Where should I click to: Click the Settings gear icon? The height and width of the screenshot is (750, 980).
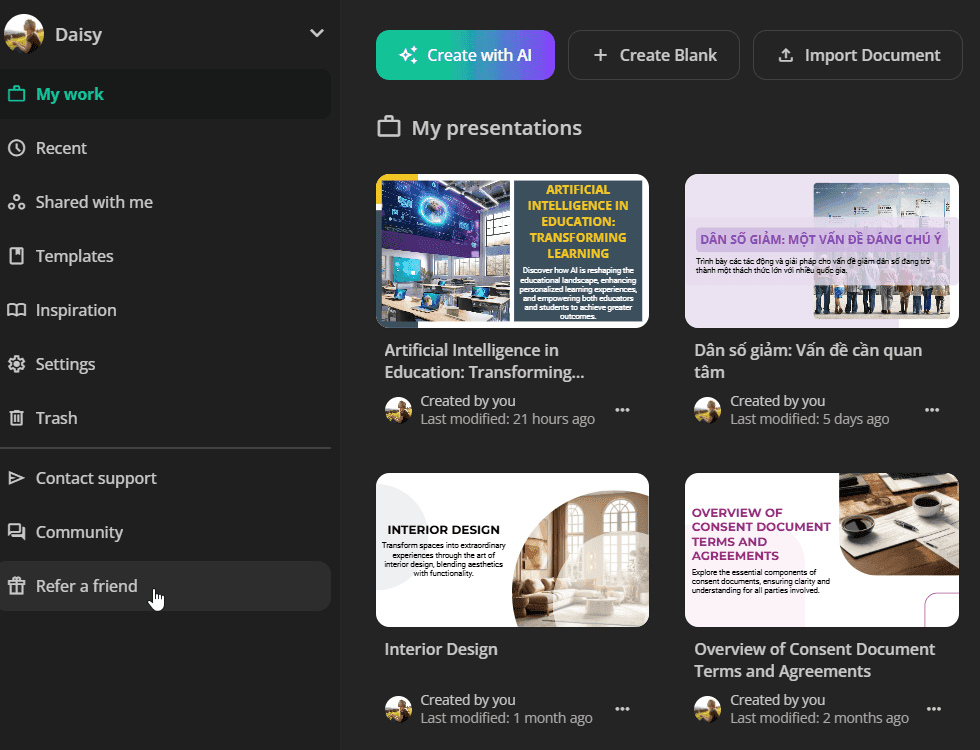16,364
